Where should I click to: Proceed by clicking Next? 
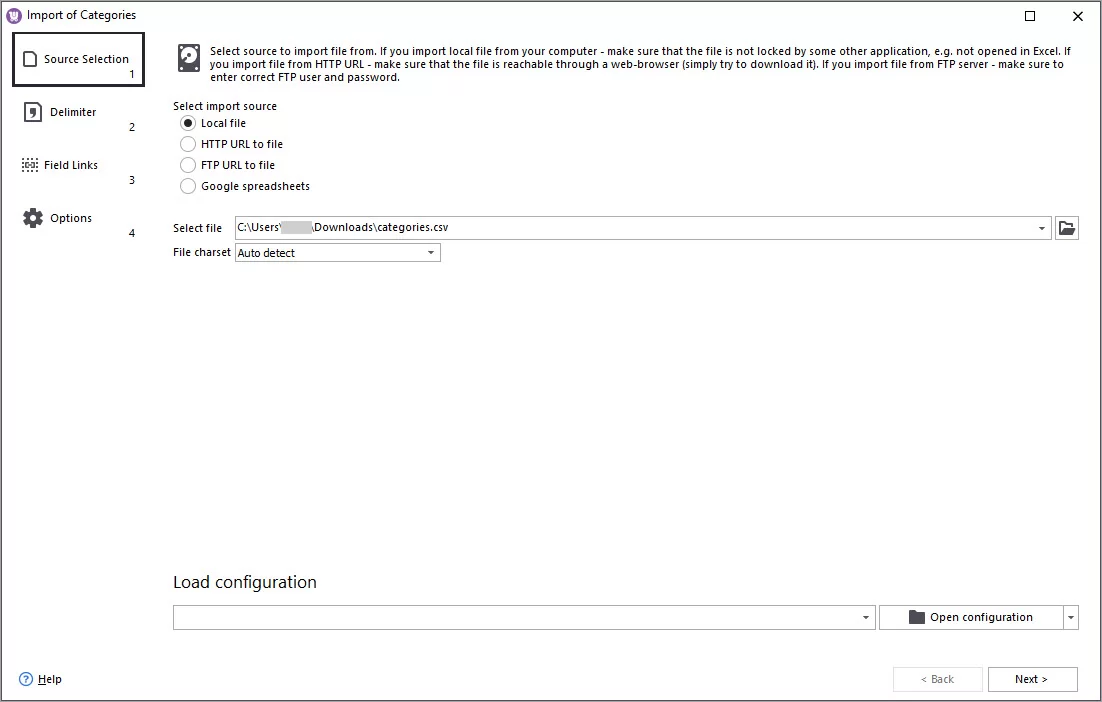coord(1032,679)
